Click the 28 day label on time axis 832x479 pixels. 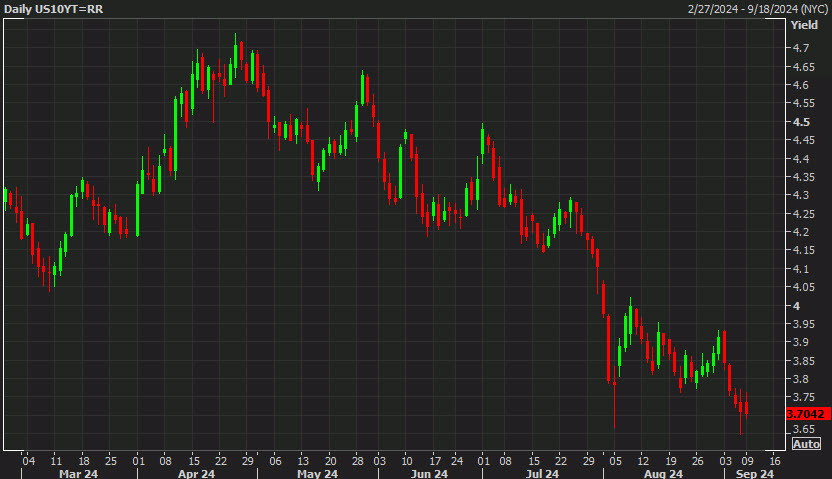[x=355, y=461]
